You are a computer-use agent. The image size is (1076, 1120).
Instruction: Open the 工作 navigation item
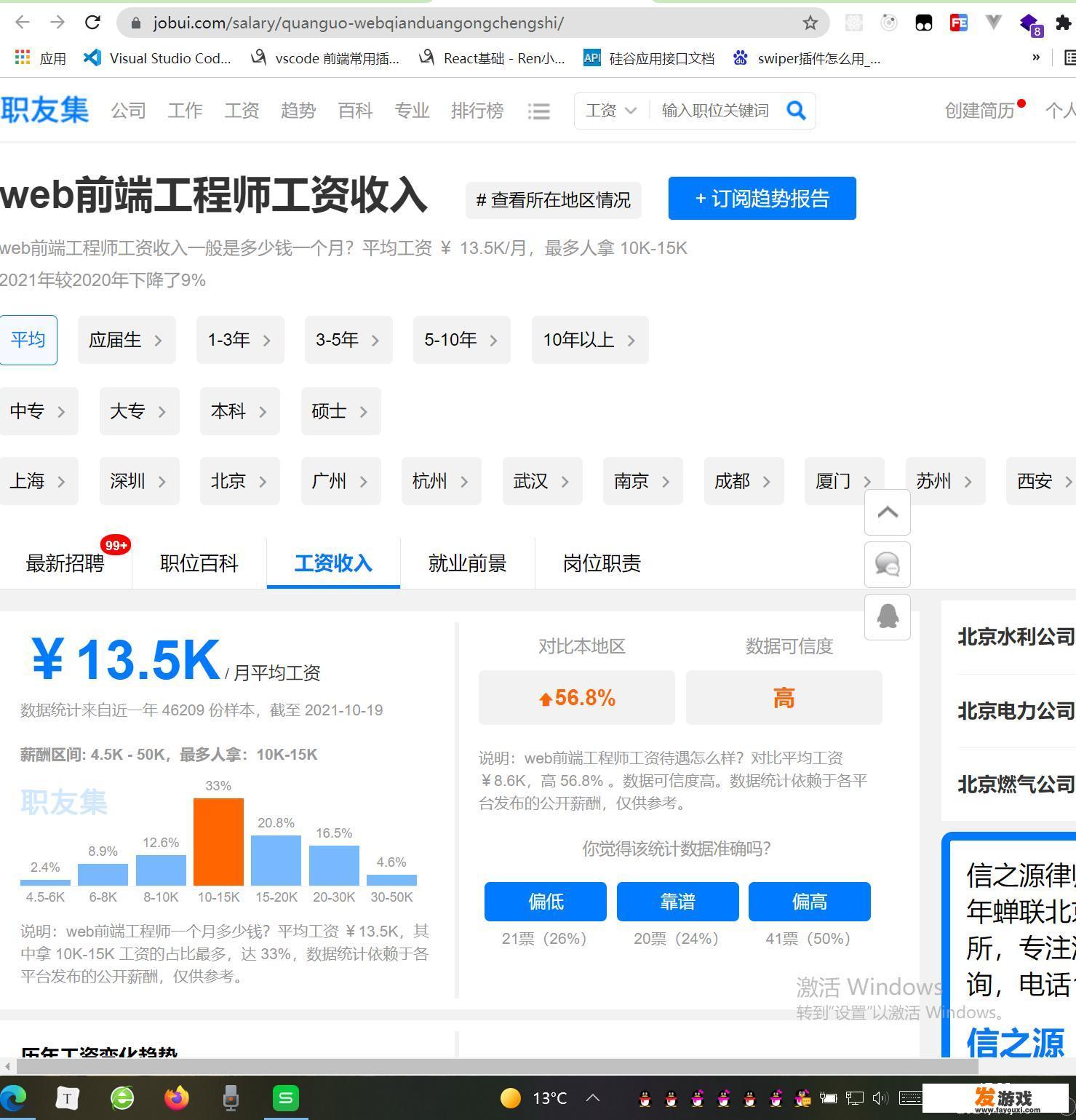185,111
